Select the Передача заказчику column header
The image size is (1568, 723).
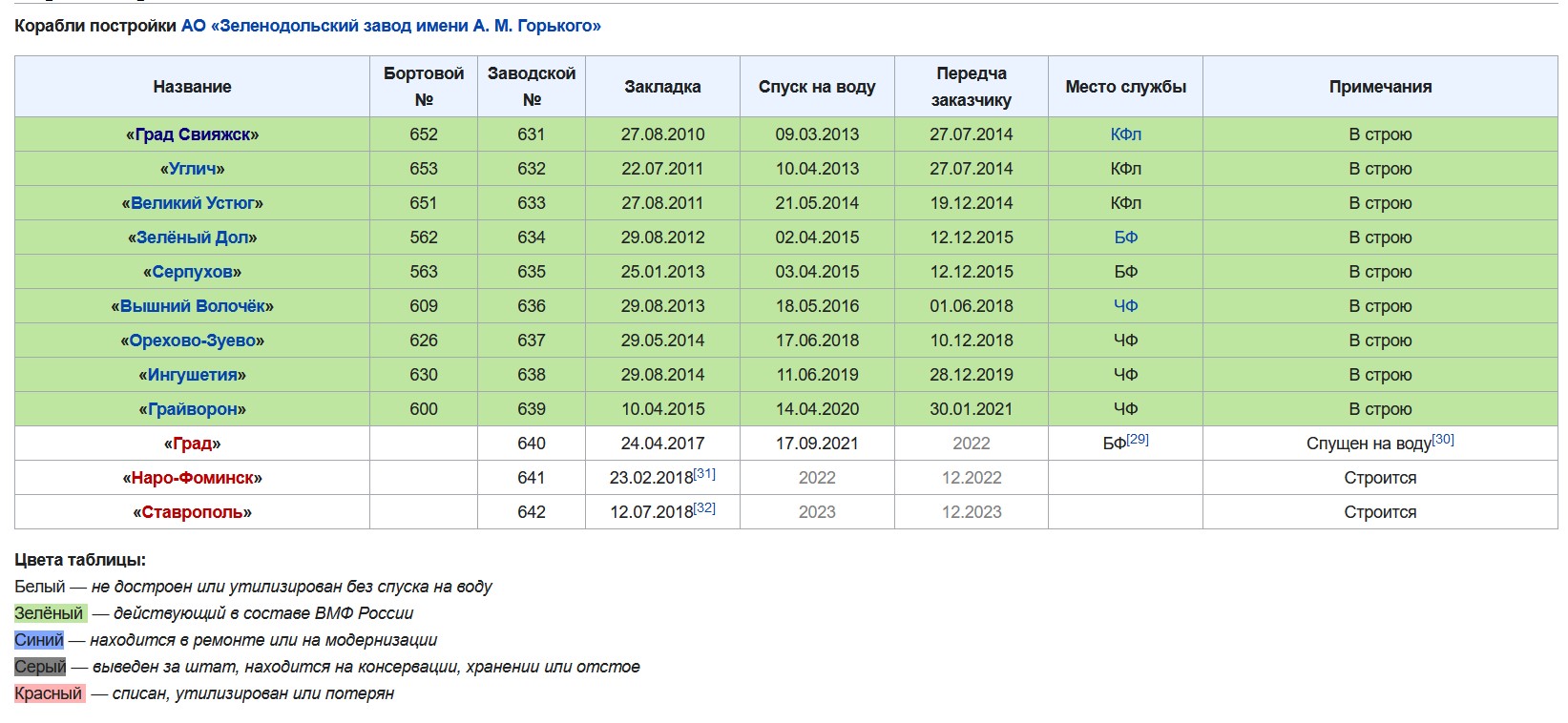pyautogui.click(x=972, y=87)
